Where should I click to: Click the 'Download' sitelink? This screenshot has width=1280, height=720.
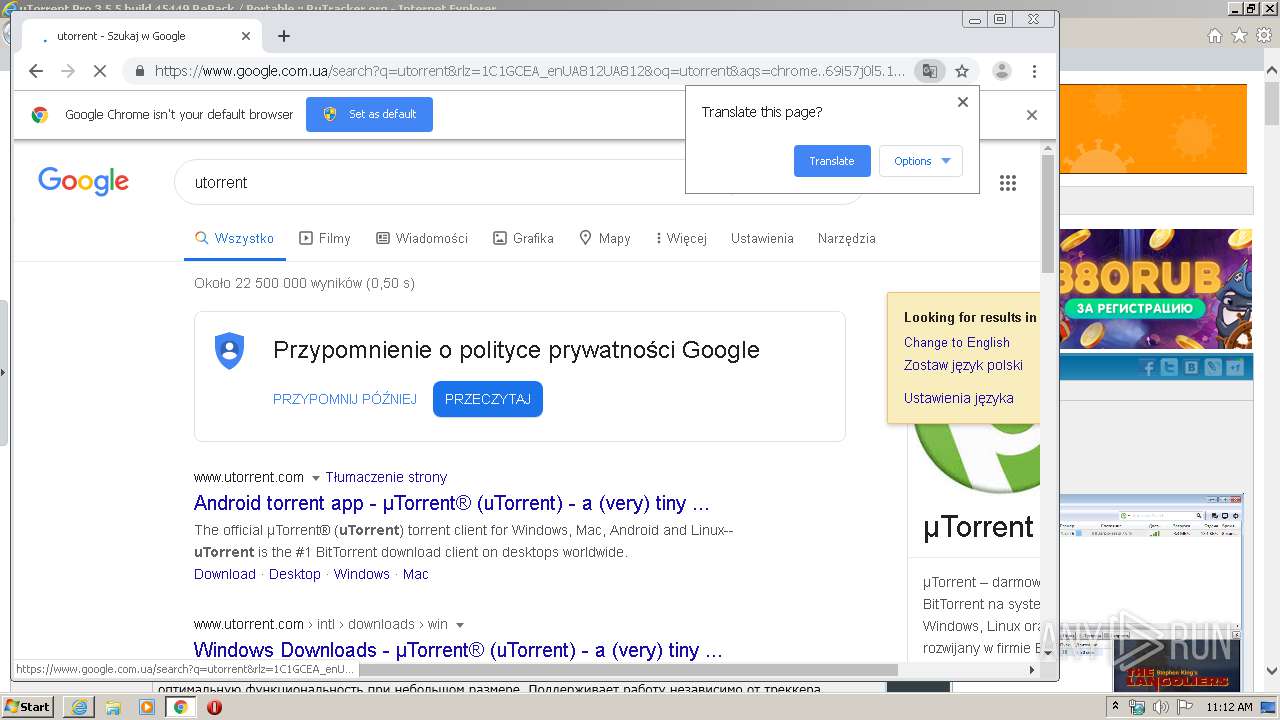coord(225,574)
